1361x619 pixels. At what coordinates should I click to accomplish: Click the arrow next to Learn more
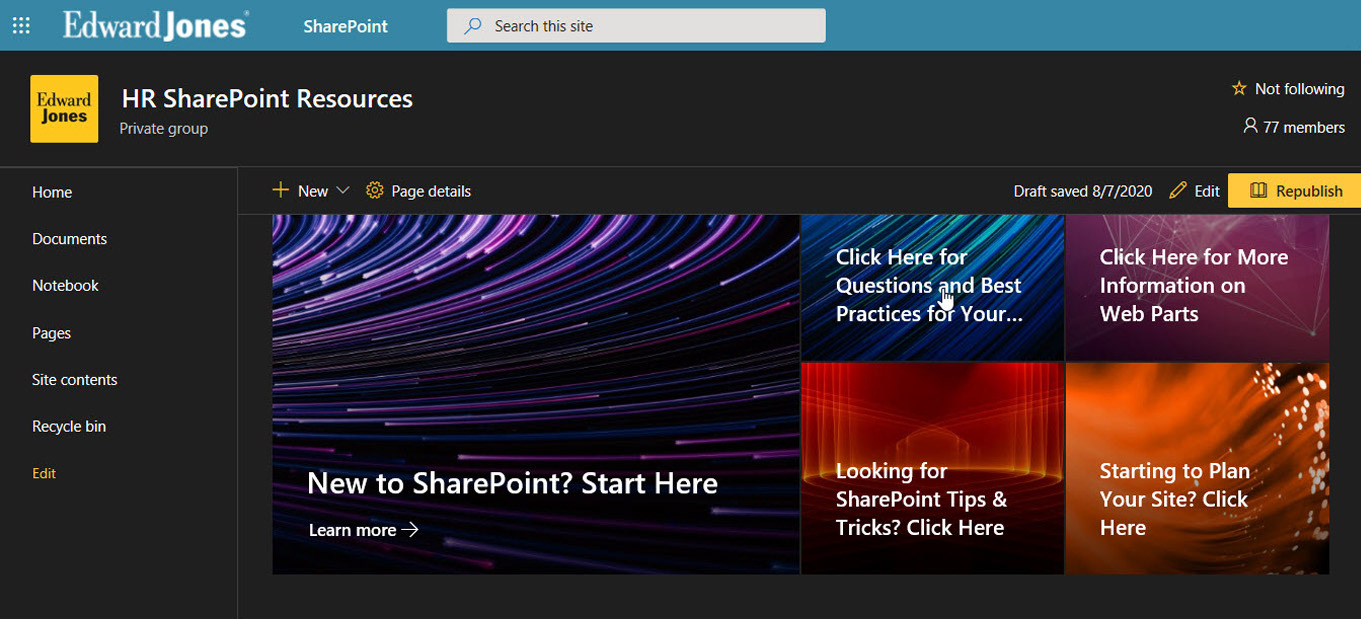[x=409, y=530]
